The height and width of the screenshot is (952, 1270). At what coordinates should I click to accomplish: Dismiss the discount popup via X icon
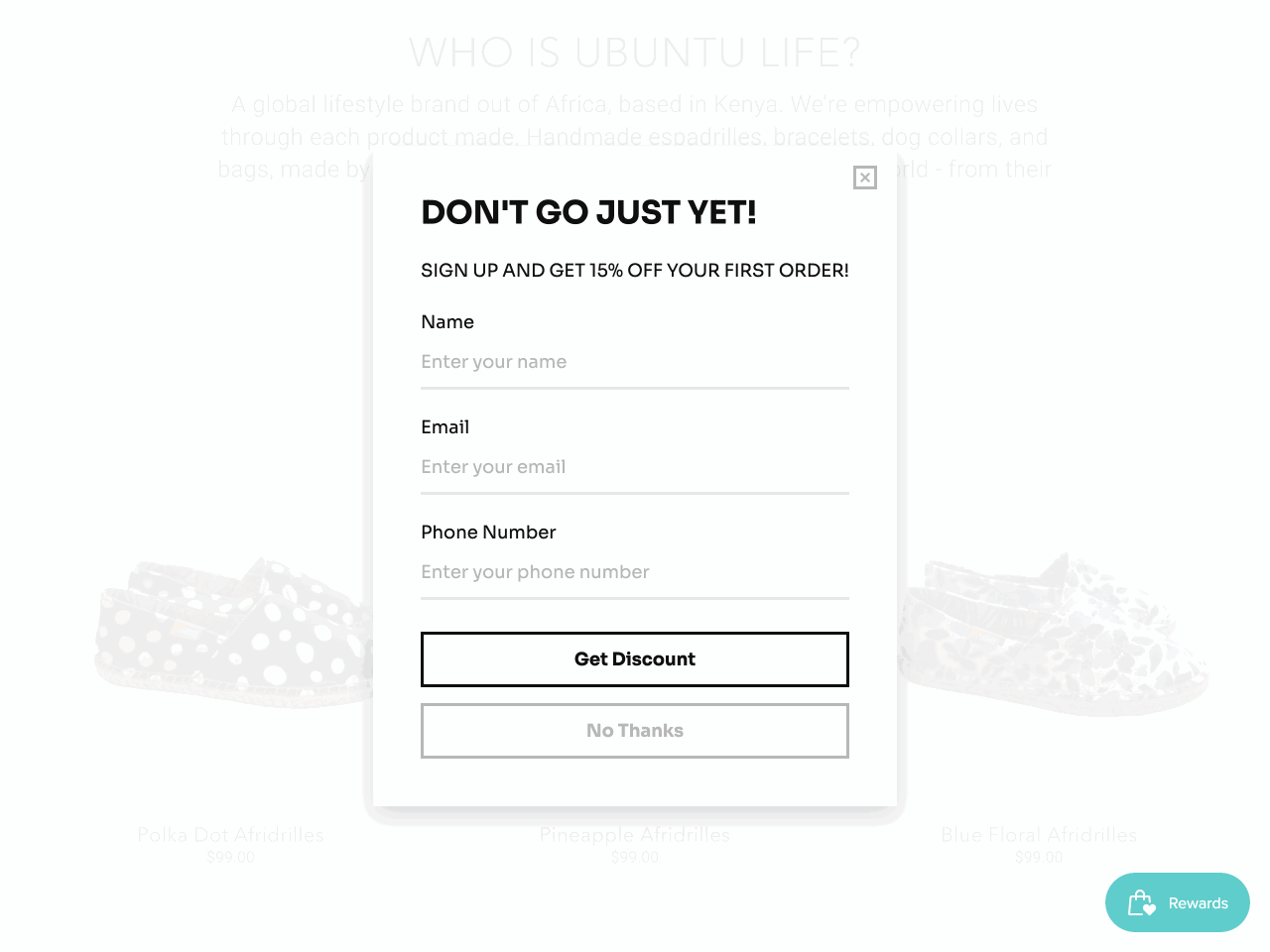(864, 178)
